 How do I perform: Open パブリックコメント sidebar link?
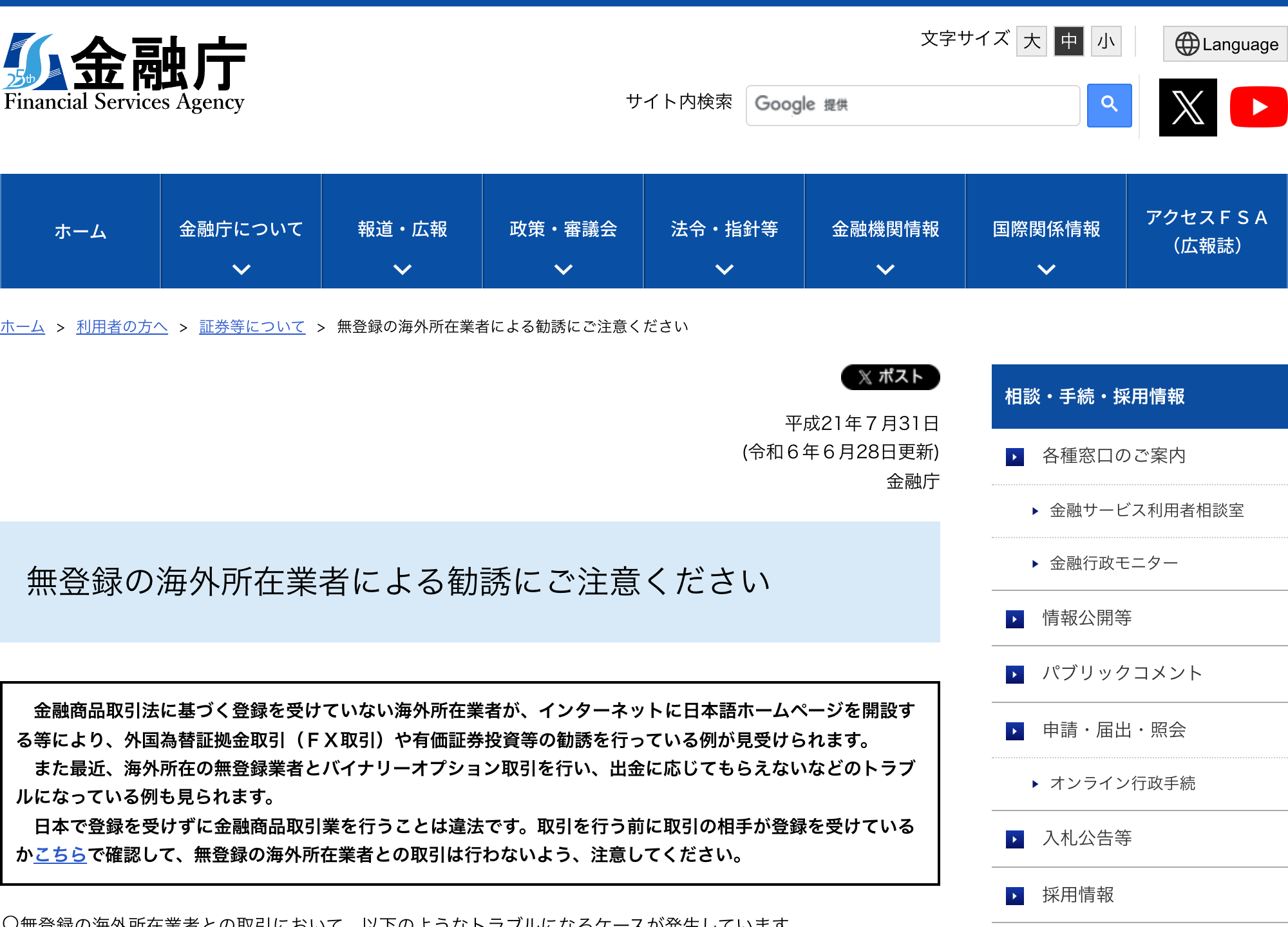point(1122,673)
